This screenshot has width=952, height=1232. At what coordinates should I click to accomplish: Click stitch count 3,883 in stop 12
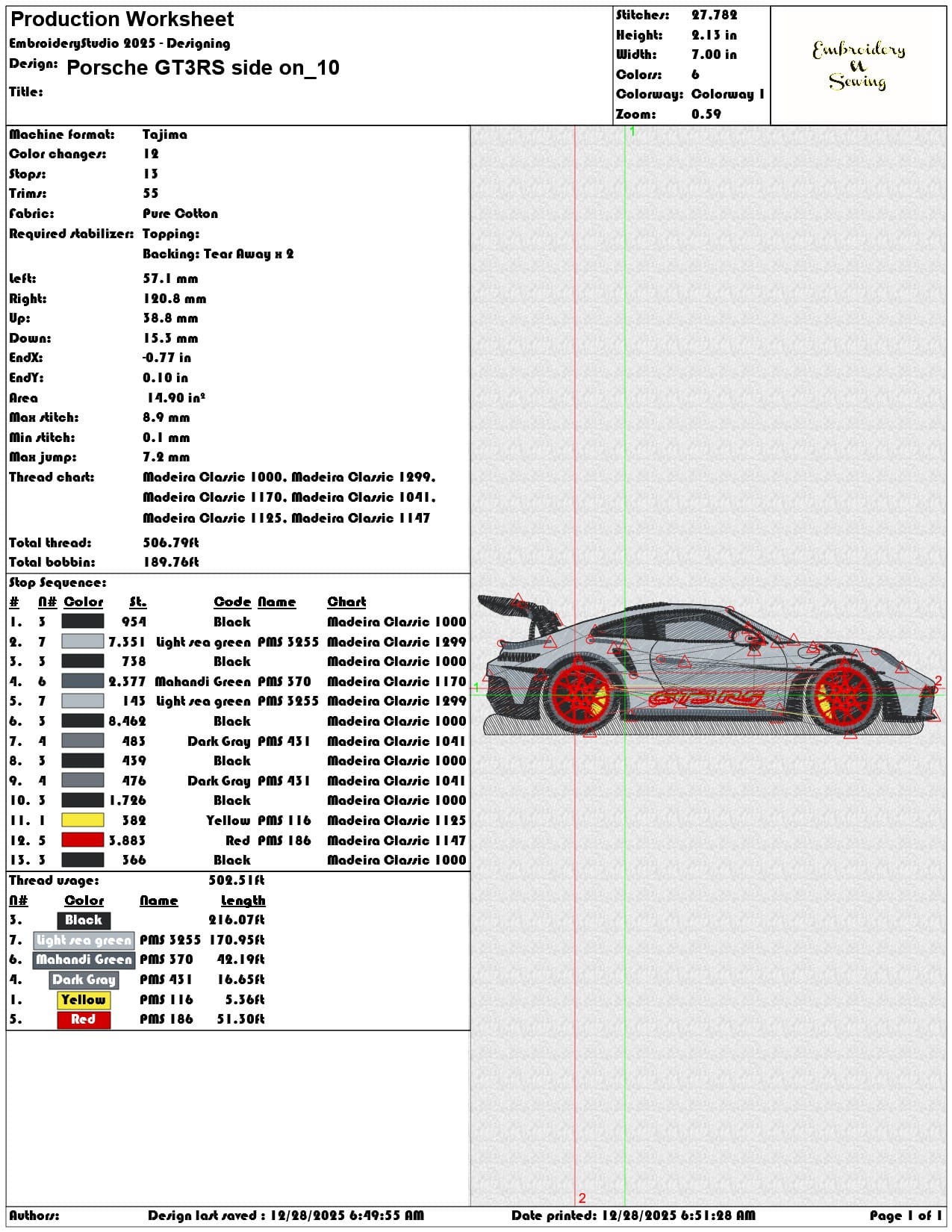click(x=127, y=841)
